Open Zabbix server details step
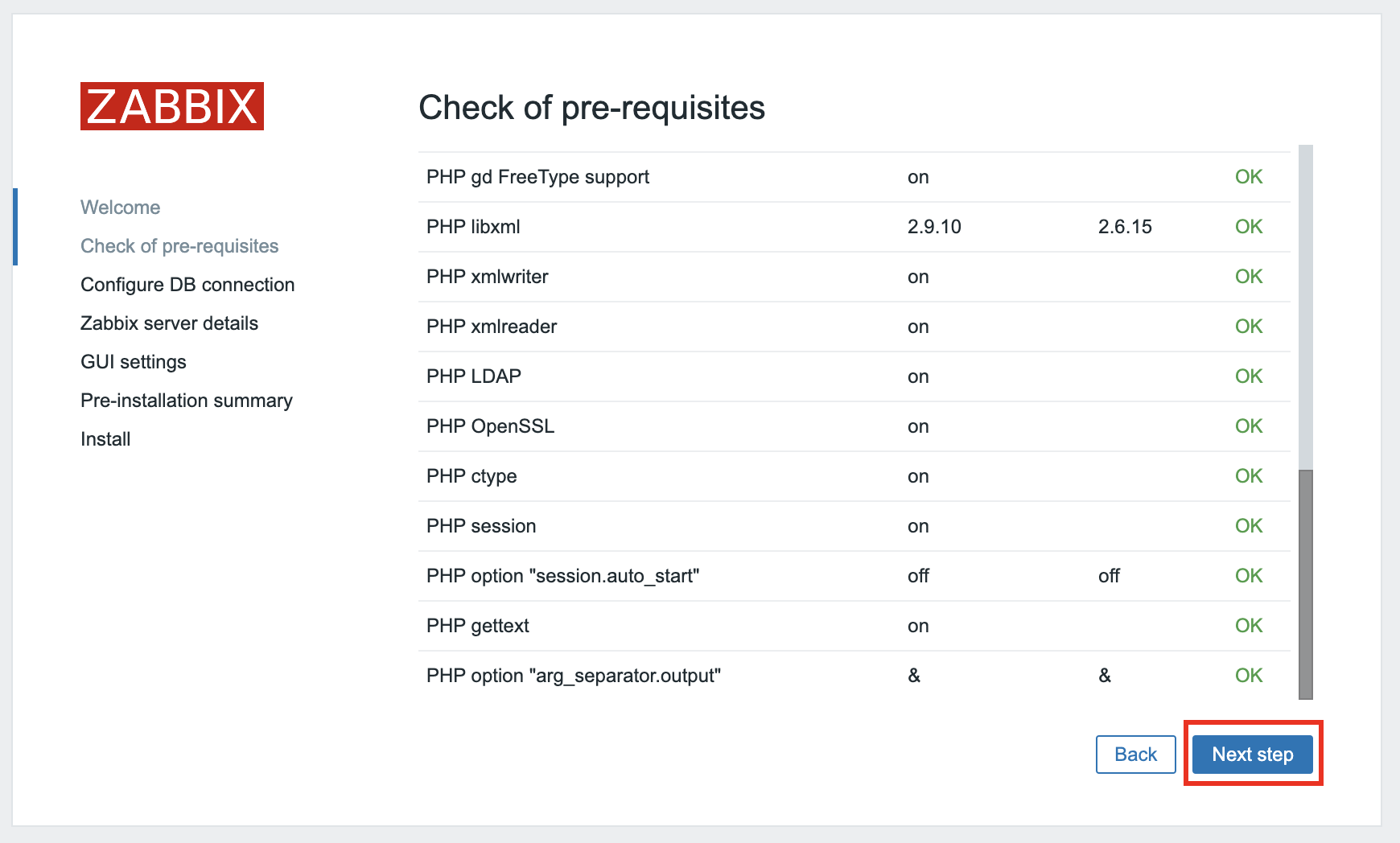The height and width of the screenshot is (843, 1400). coord(169,323)
